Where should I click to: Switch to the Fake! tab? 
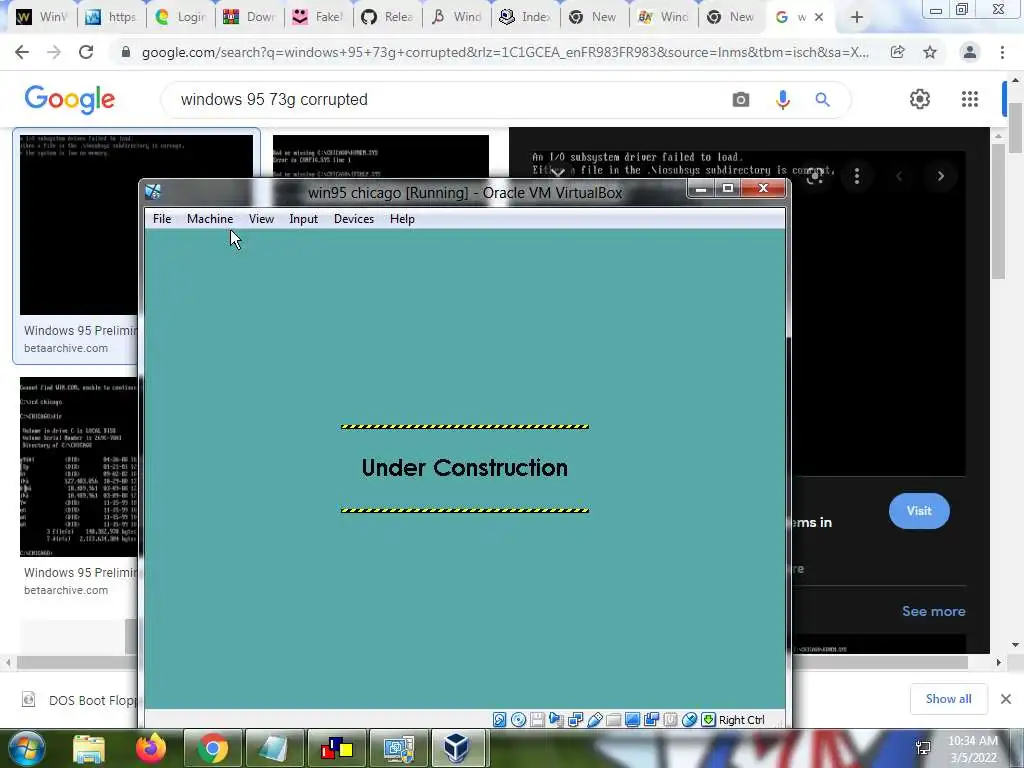(x=318, y=17)
